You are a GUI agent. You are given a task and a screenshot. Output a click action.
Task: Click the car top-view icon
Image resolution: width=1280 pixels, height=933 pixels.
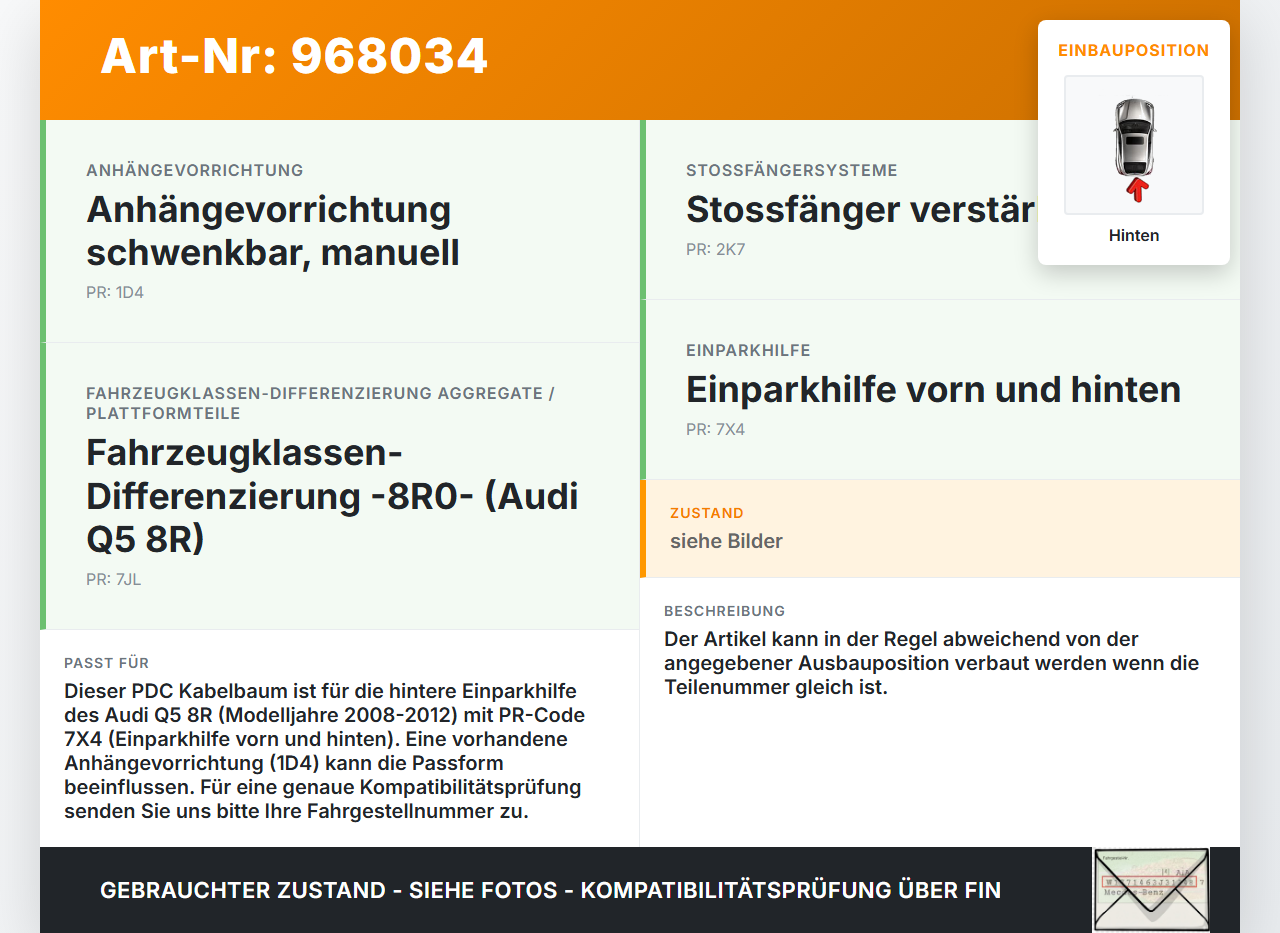pos(1134,137)
